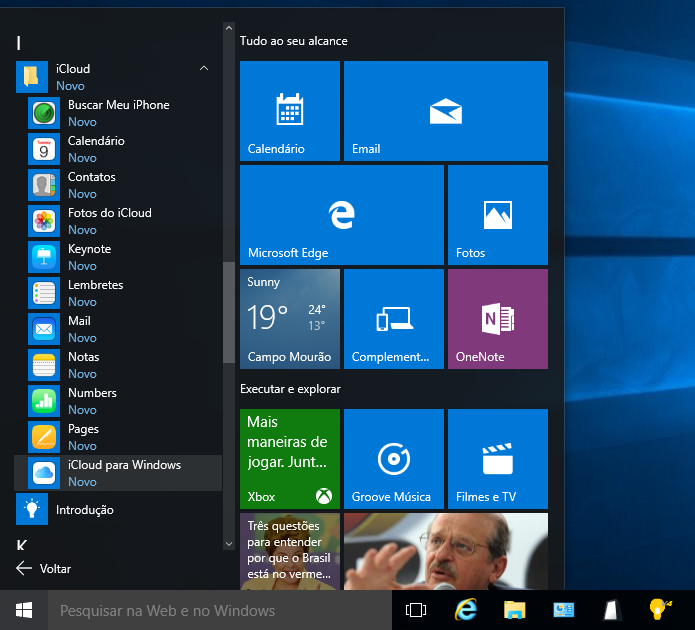Select the Introdução entry label
Image resolution: width=695 pixels, height=630 pixels.
(x=85, y=510)
